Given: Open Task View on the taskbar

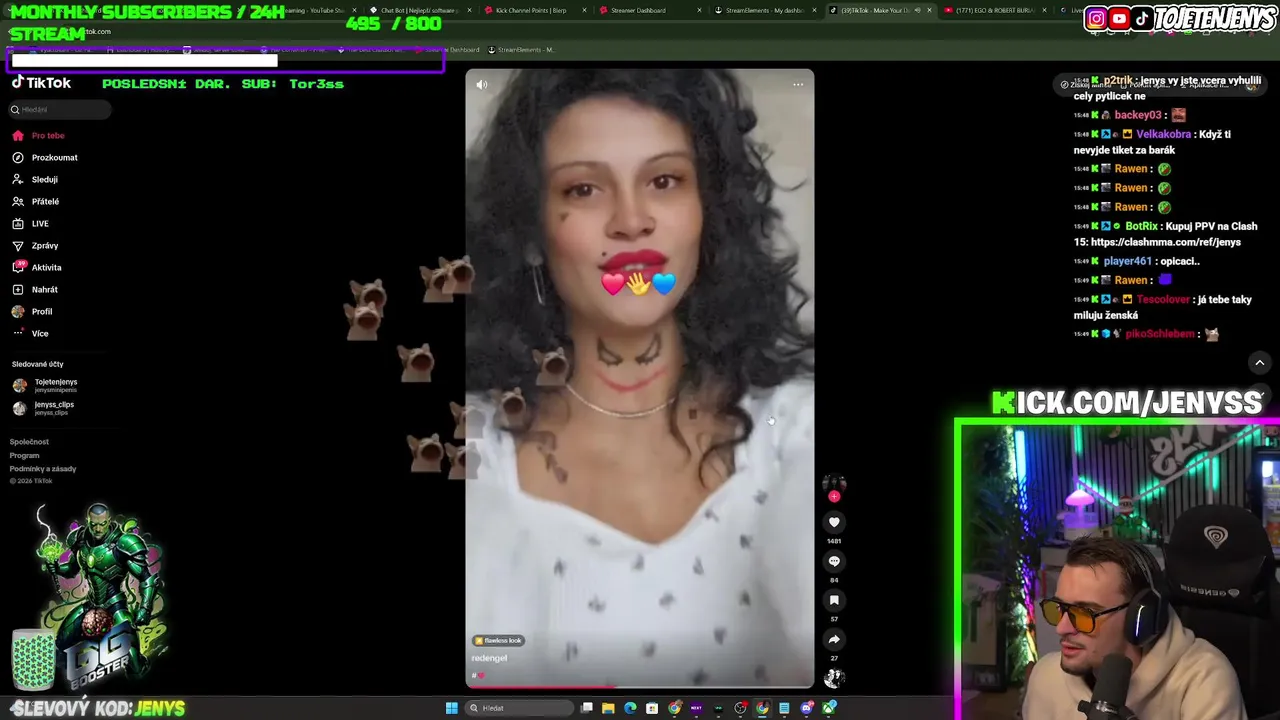Looking at the screenshot, I should click(x=587, y=708).
